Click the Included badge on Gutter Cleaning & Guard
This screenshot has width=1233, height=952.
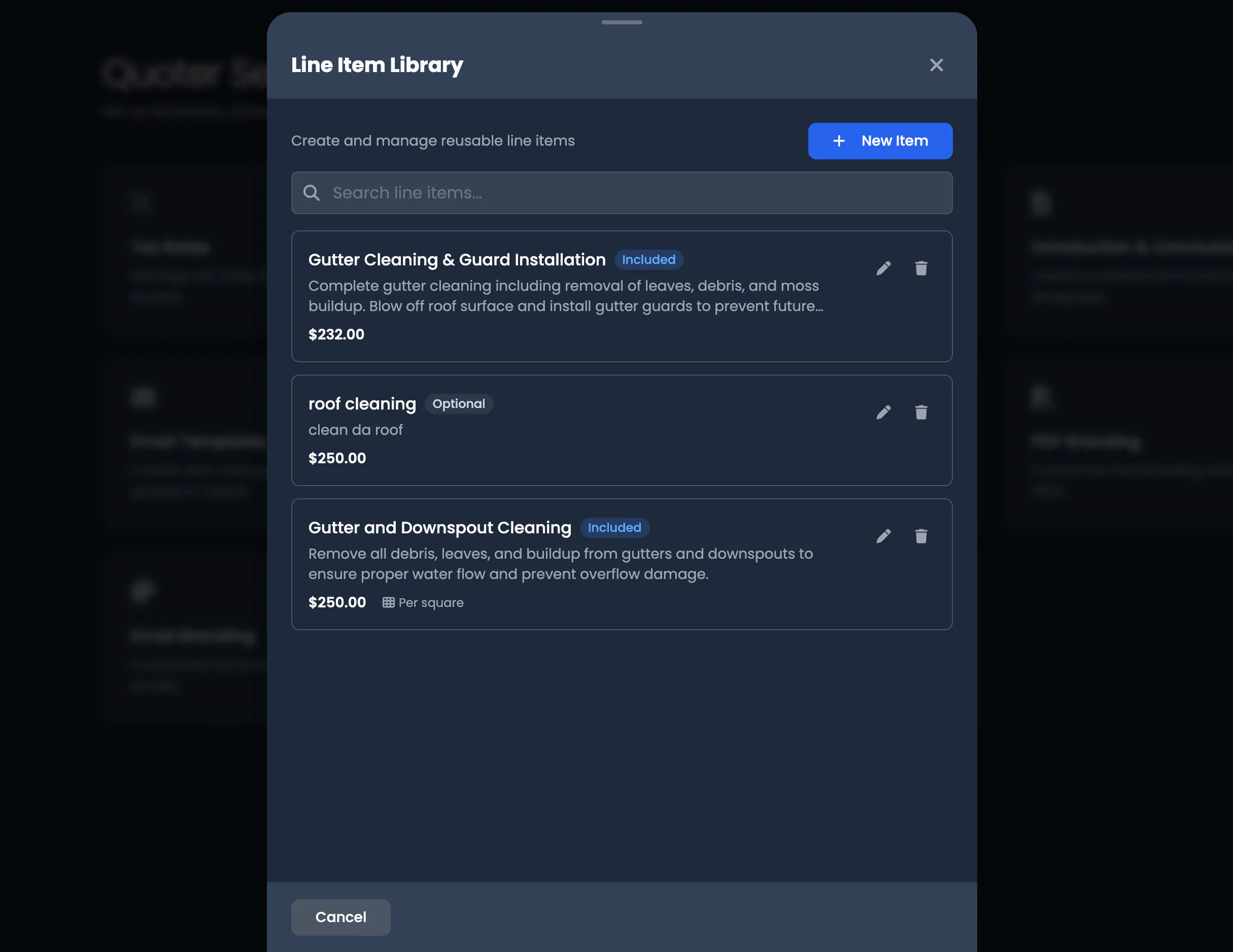pos(648,260)
